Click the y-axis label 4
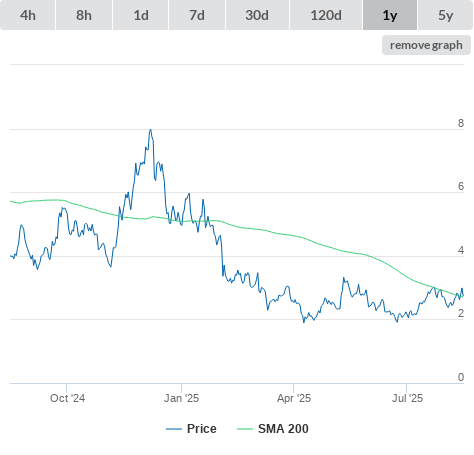The height and width of the screenshot is (455, 474). pyautogui.click(x=461, y=250)
